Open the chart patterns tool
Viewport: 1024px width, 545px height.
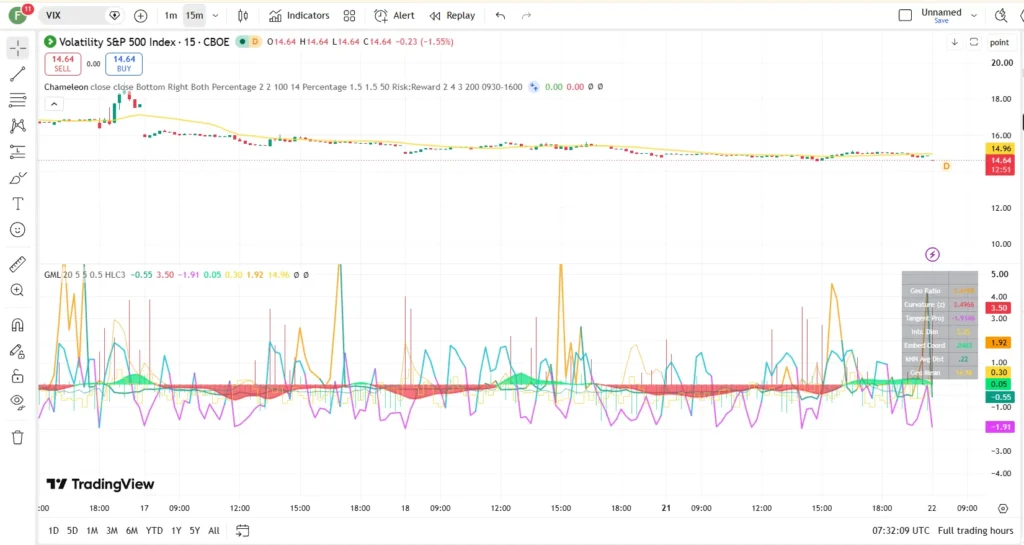point(18,126)
